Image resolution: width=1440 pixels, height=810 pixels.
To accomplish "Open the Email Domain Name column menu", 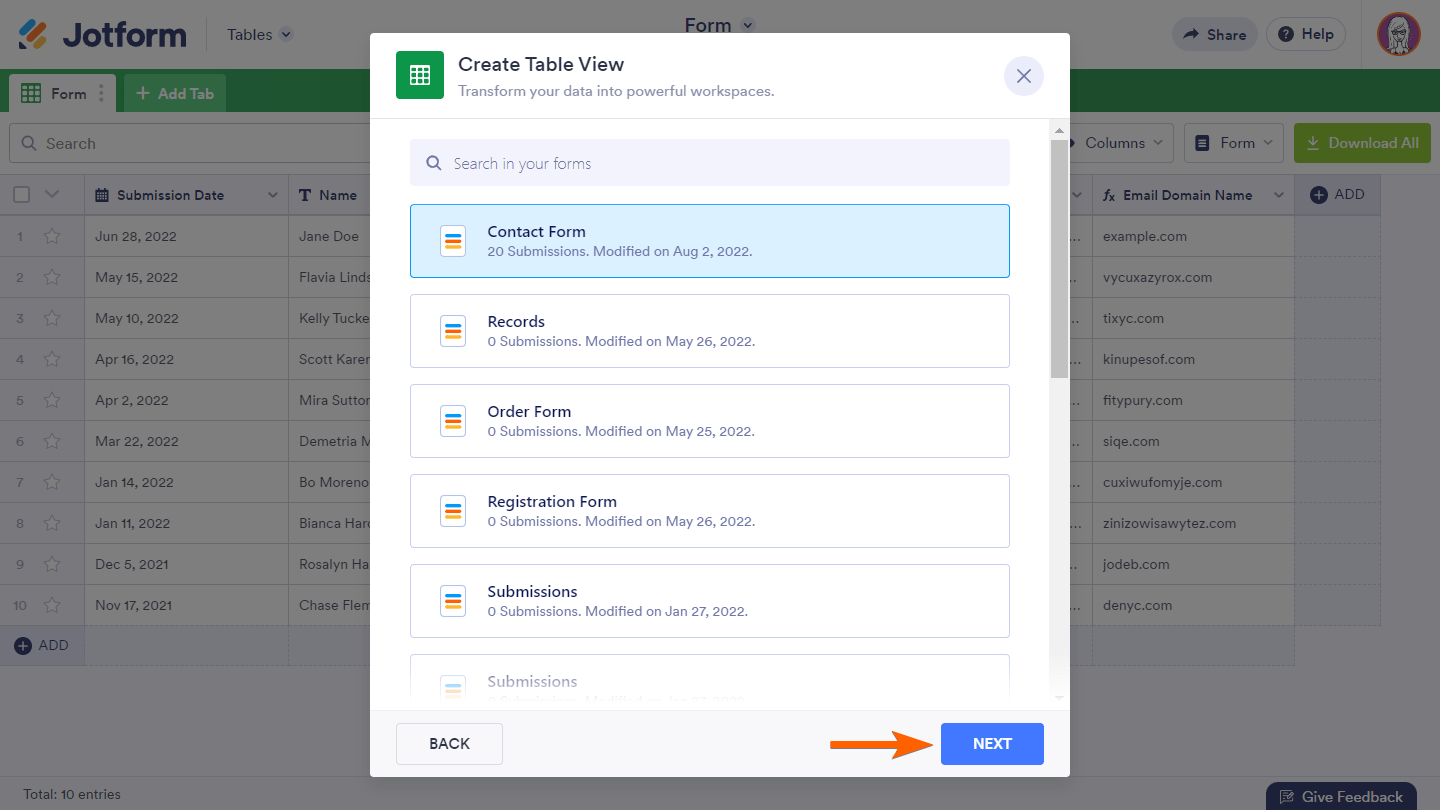I will 1278,195.
